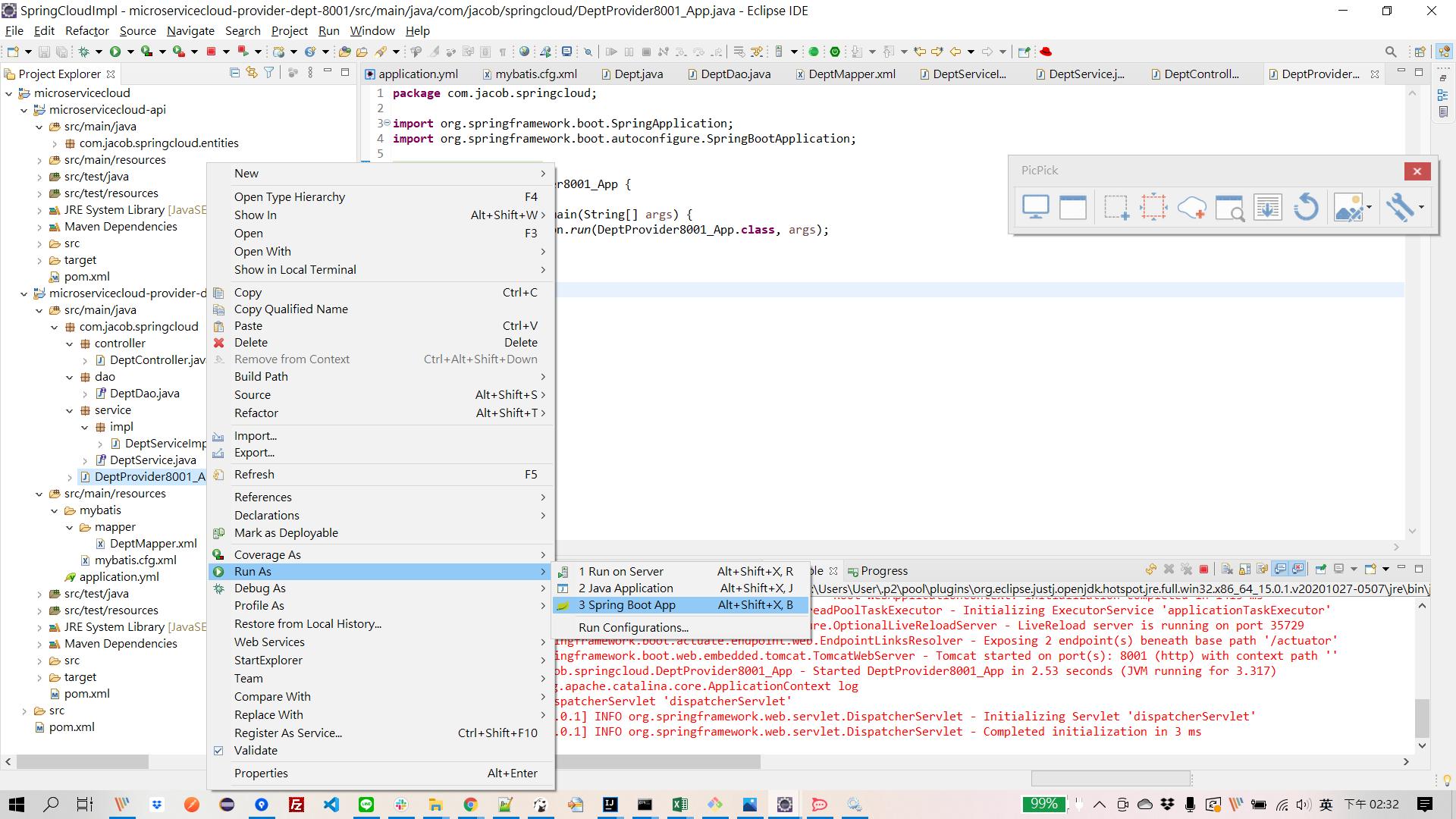Image resolution: width=1456 pixels, height=819 pixels.
Task: Click the green Run toolbar button
Action: click(x=115, y=52)
